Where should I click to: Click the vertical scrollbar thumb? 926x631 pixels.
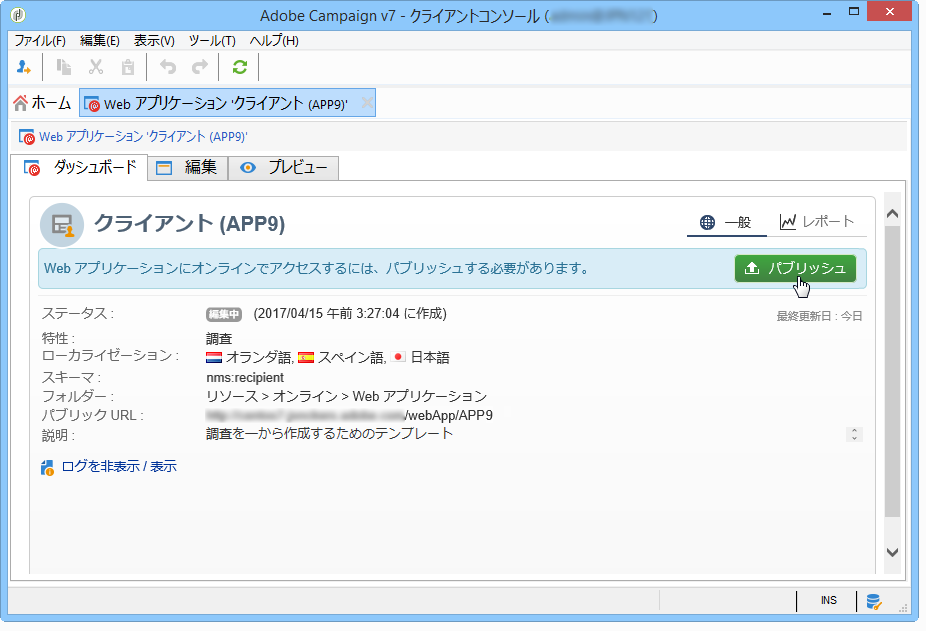(x=892, y=371)
